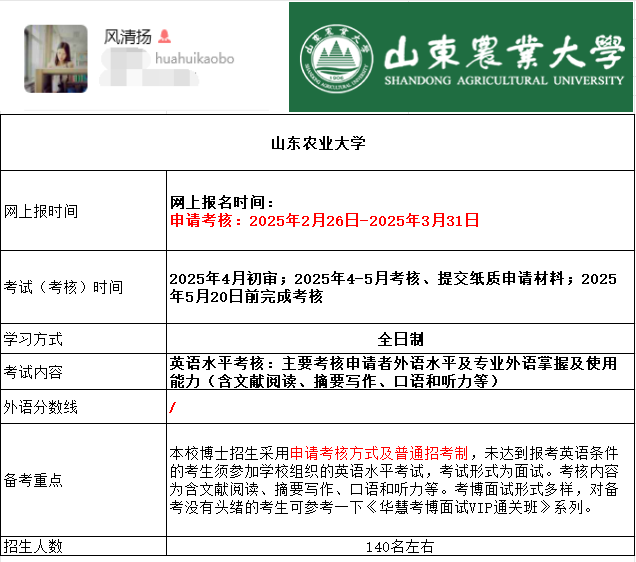Select the red slash in 外语分数线 cell
Image resolution: width=636 pixels, height=562 pixels.
(173, 407)
